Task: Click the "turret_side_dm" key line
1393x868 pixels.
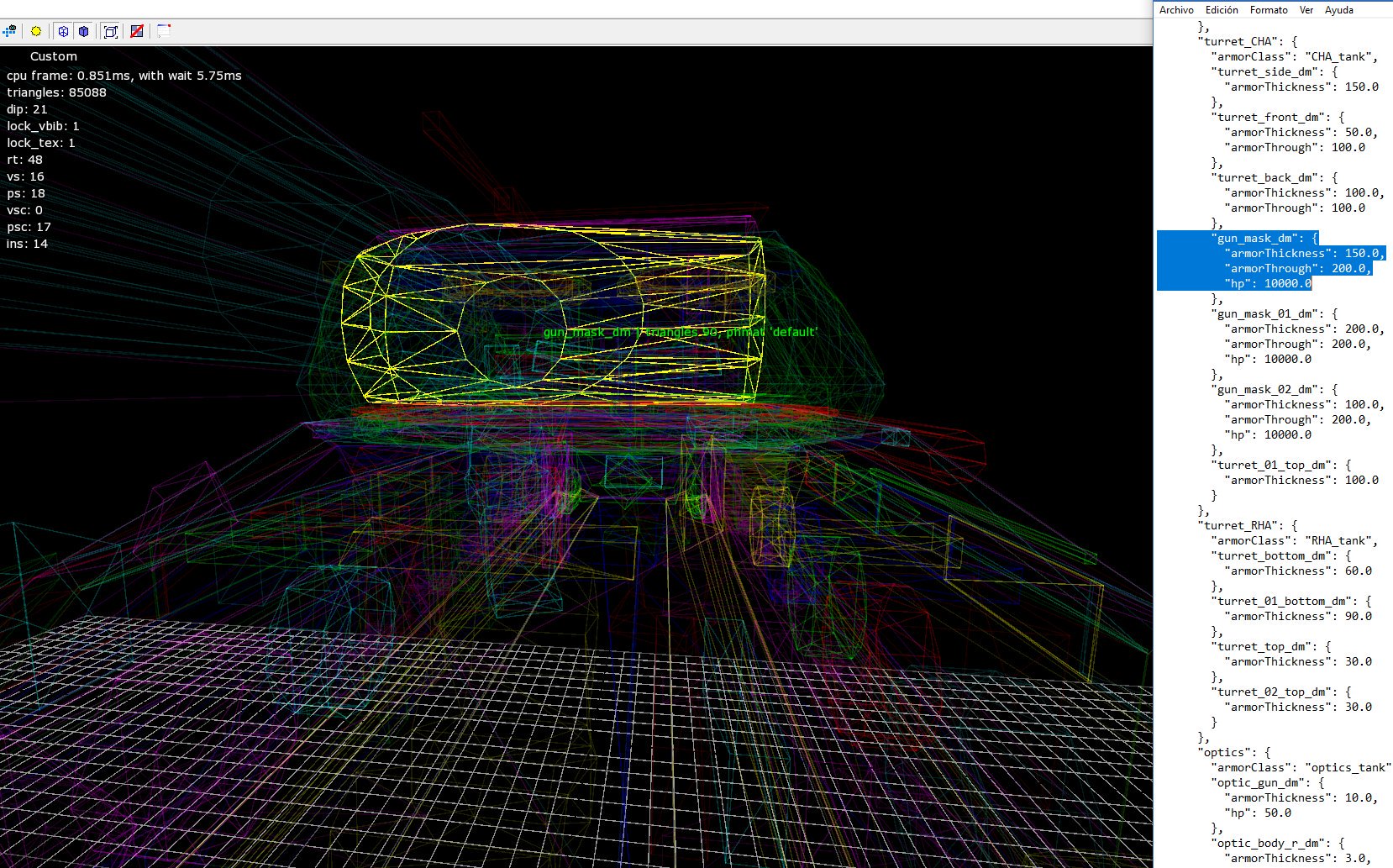Action: pyautogui.click(x=1275, y=71)
